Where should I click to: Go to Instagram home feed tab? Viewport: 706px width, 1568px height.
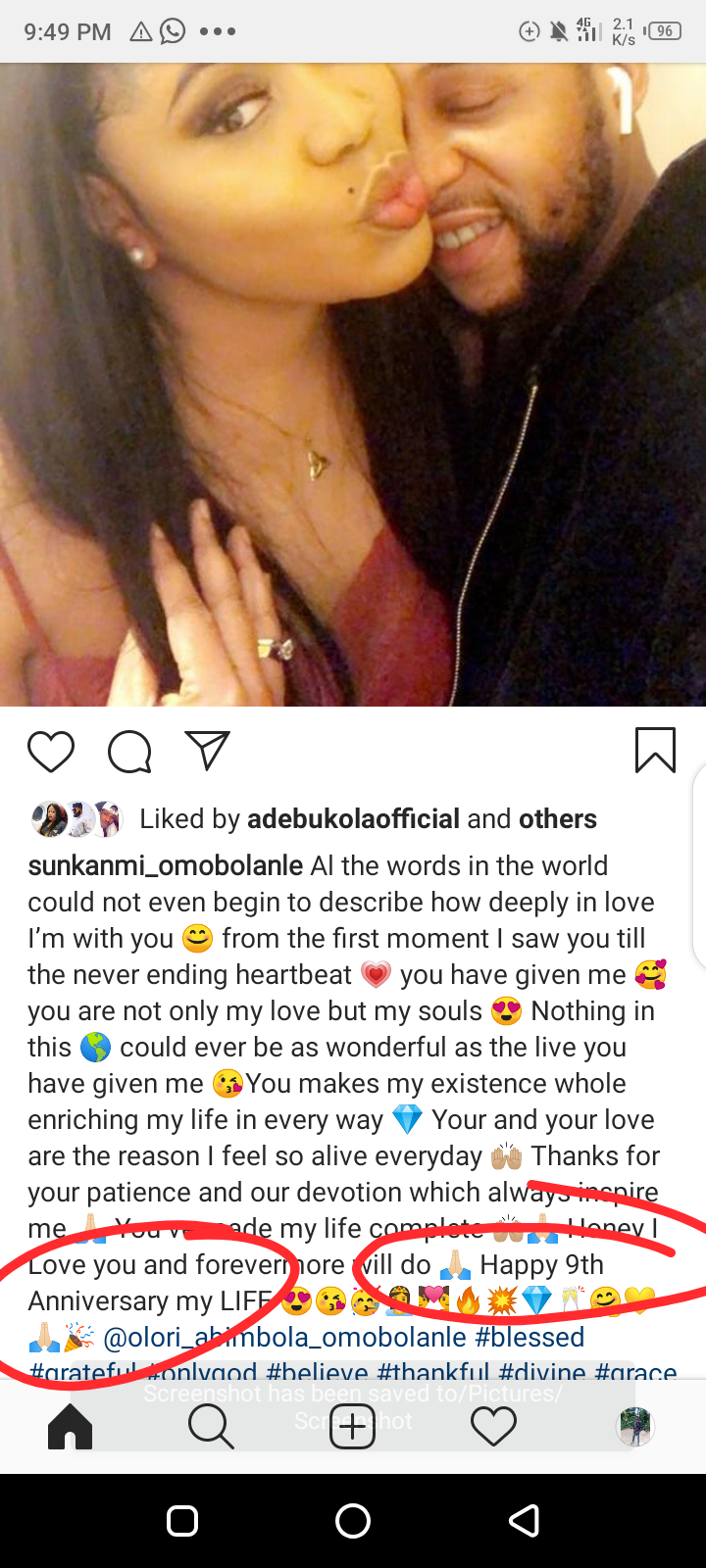click(x=71, y=1427)
